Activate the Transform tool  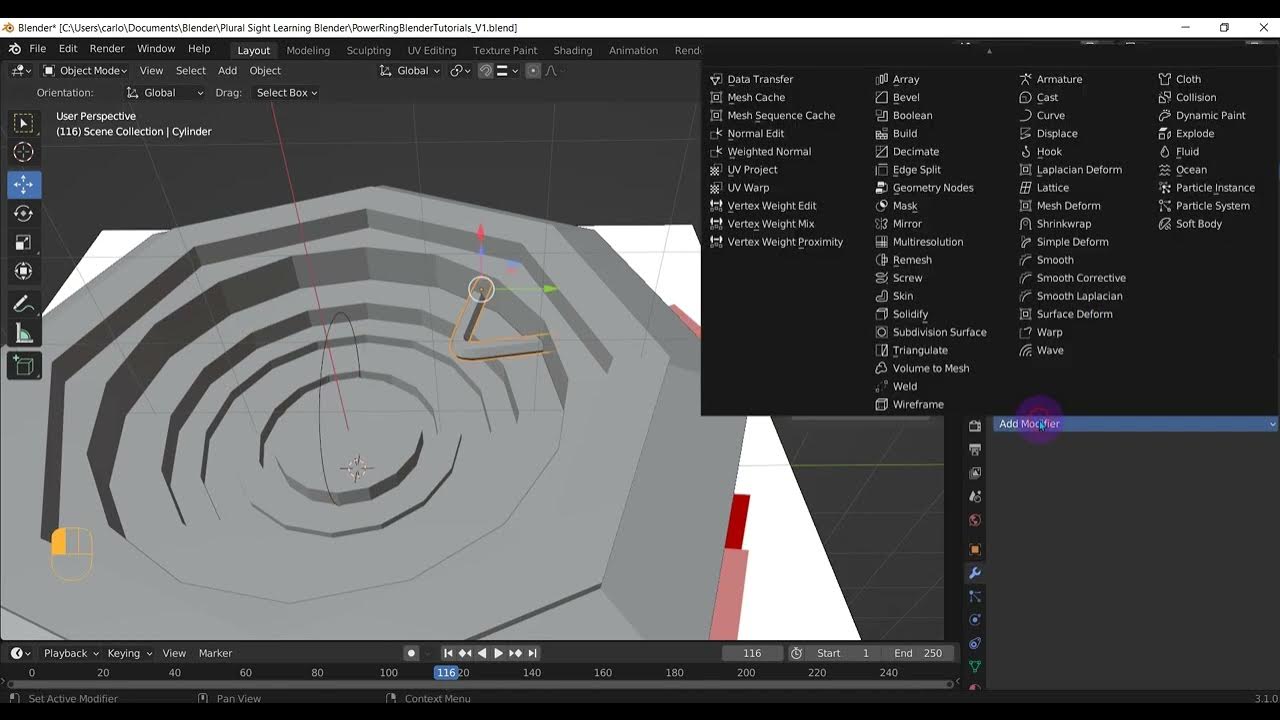(23, 271)
